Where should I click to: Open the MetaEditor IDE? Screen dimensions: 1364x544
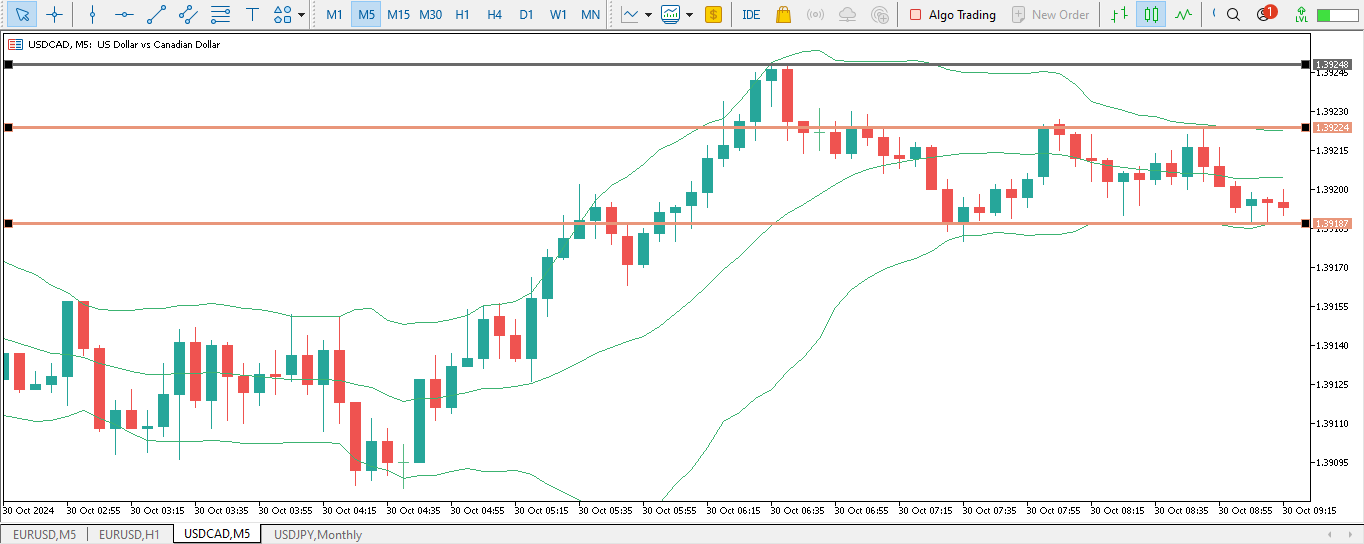coord(751,15)
